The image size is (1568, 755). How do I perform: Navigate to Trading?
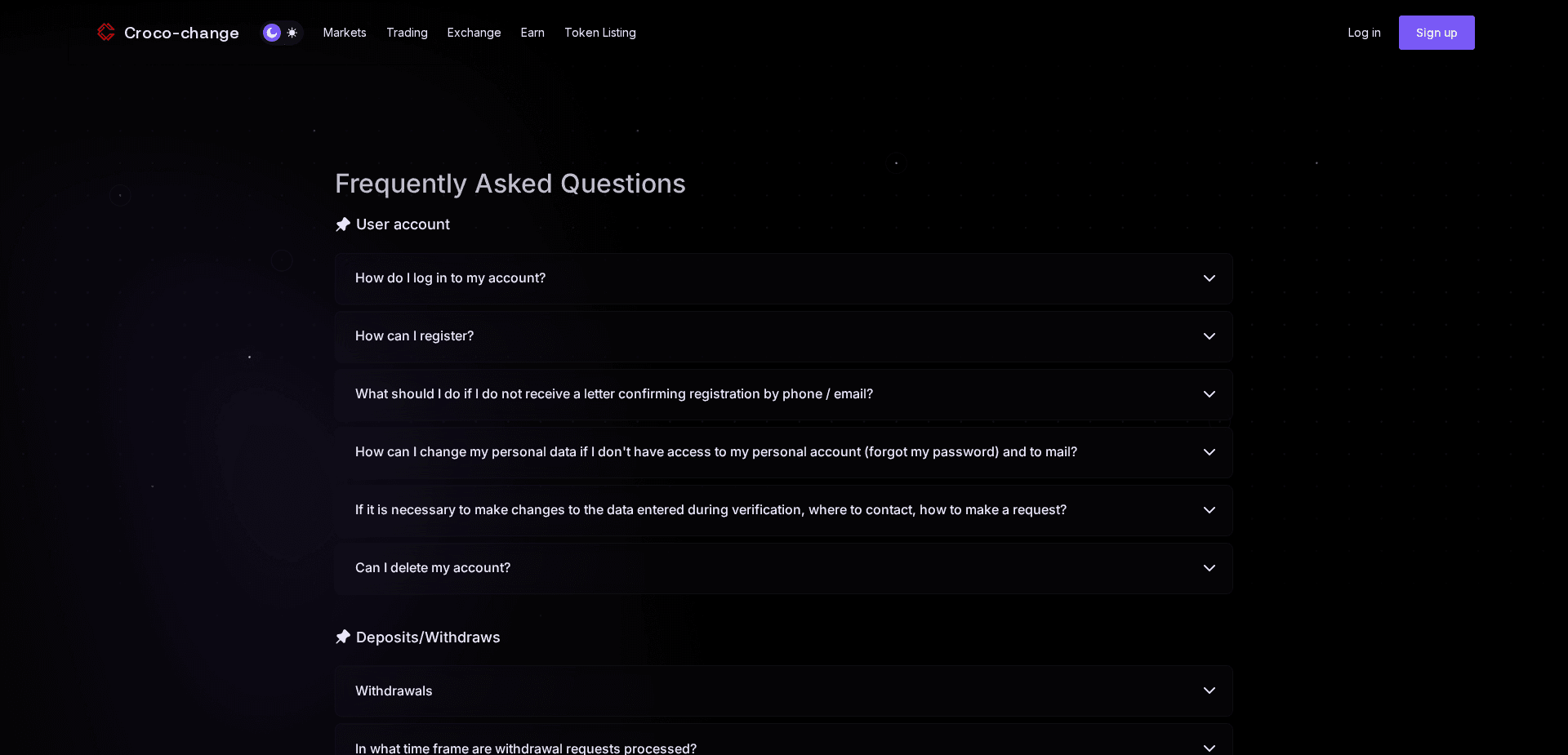tap(407, 33)
